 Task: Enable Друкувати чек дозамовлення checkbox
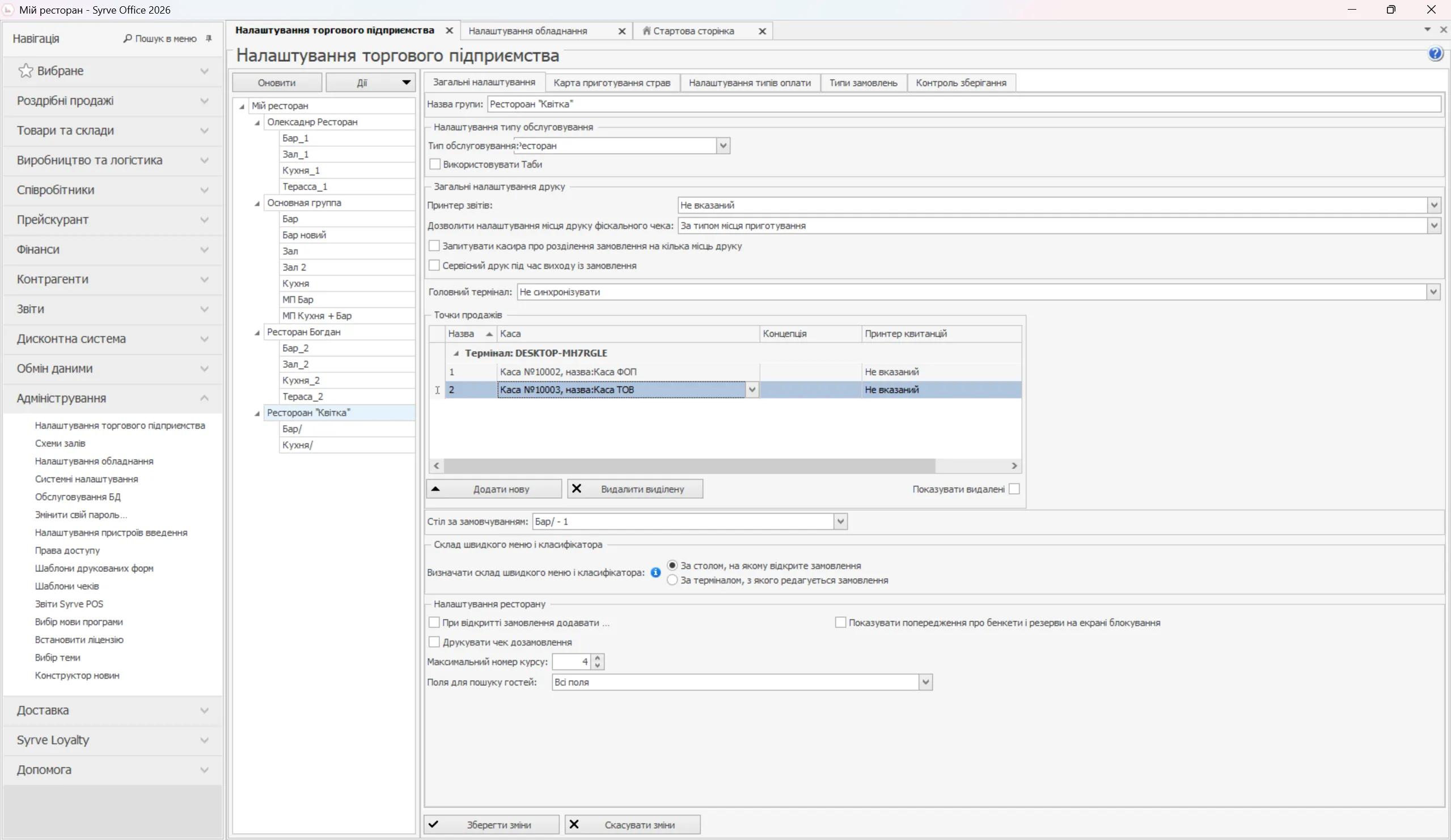pos(434,642)
